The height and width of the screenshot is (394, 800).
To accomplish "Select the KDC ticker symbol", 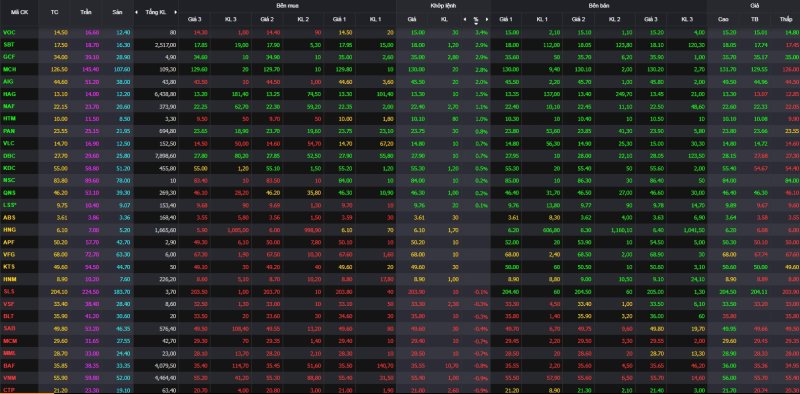I will pos(9,167).
